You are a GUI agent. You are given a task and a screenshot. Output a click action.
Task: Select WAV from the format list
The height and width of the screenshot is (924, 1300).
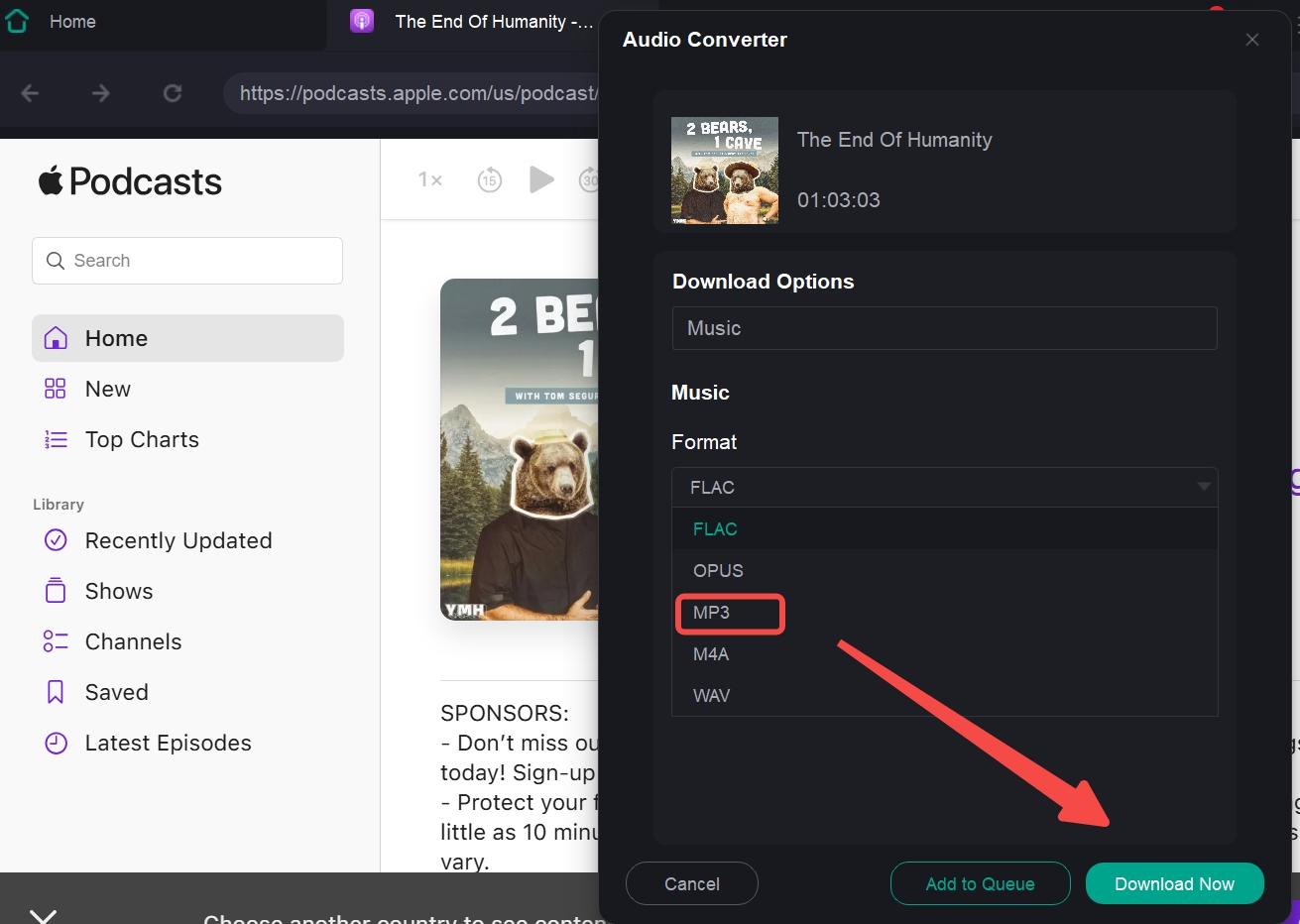[944, 695]
